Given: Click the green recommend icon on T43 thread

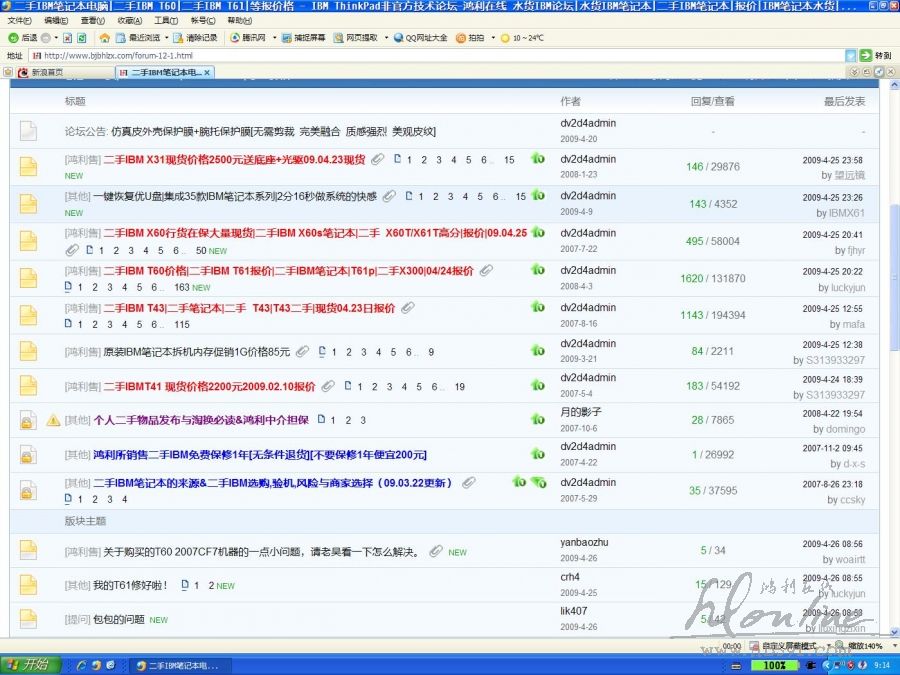Looking at the screenshot, I should 538,306.
